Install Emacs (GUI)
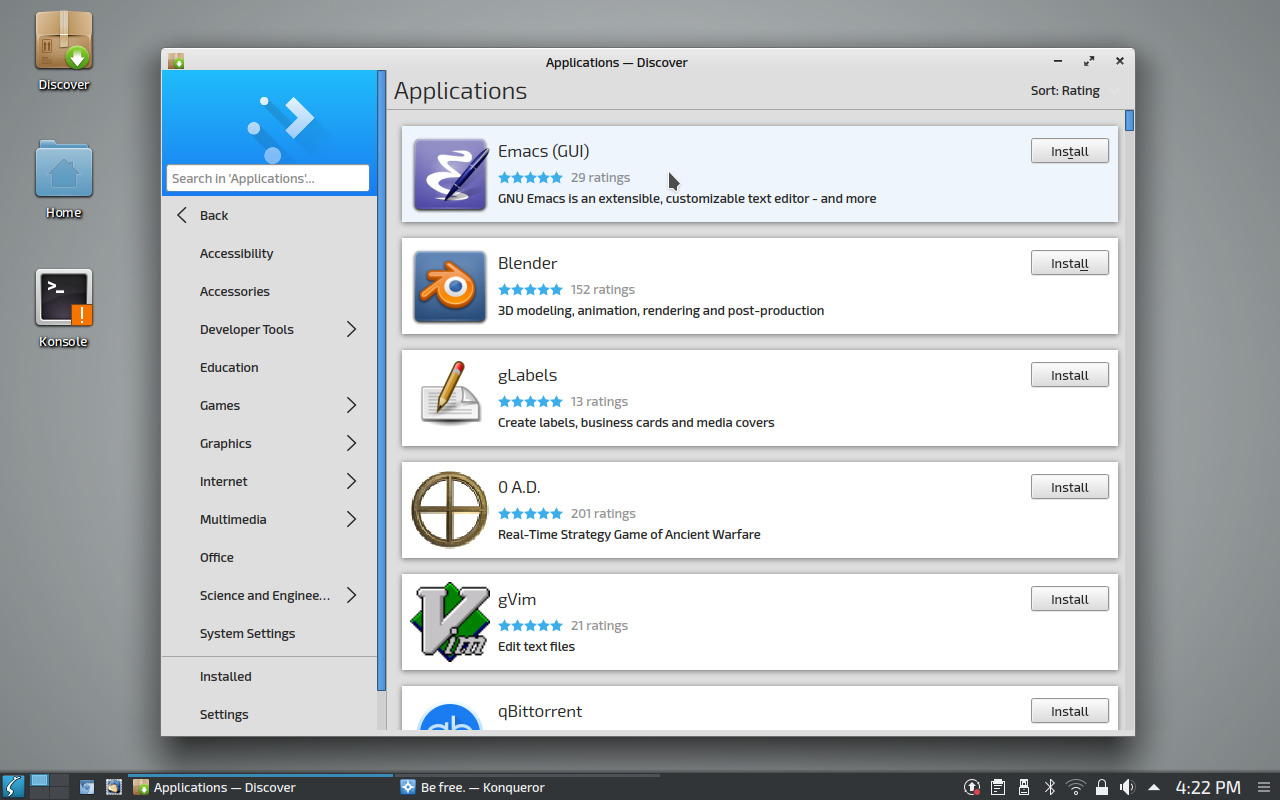The width and height of the screenshot is (1280, 800). point(1069,150)
